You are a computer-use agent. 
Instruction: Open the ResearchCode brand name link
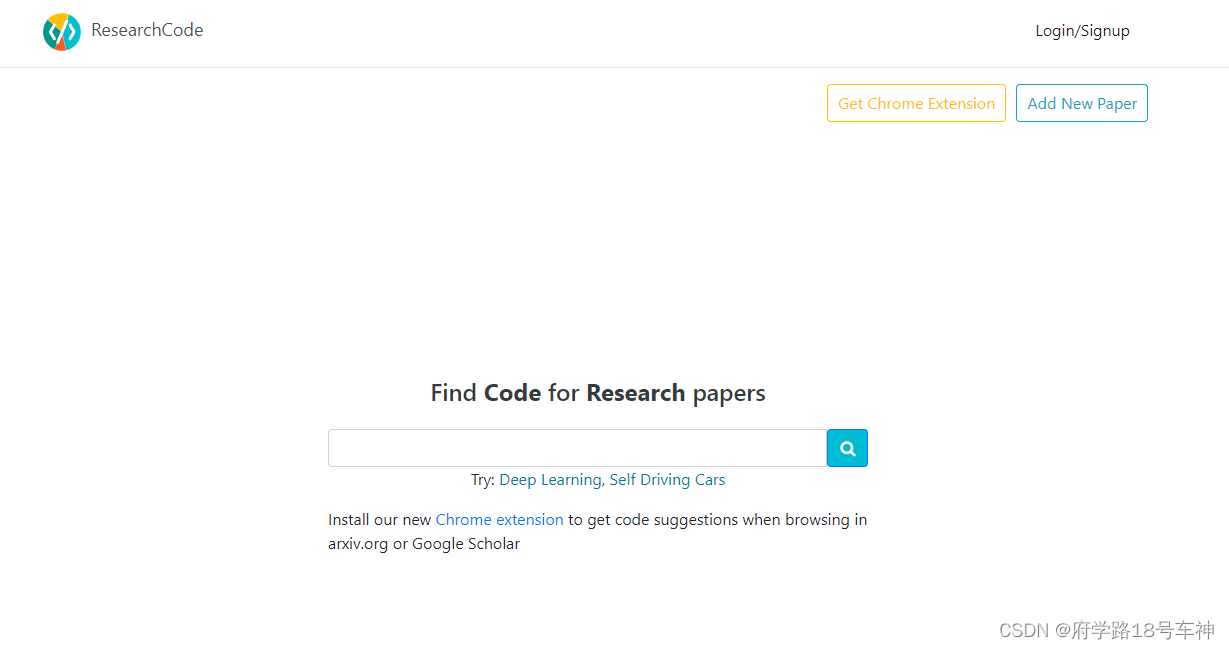click(x=147, y=30)
